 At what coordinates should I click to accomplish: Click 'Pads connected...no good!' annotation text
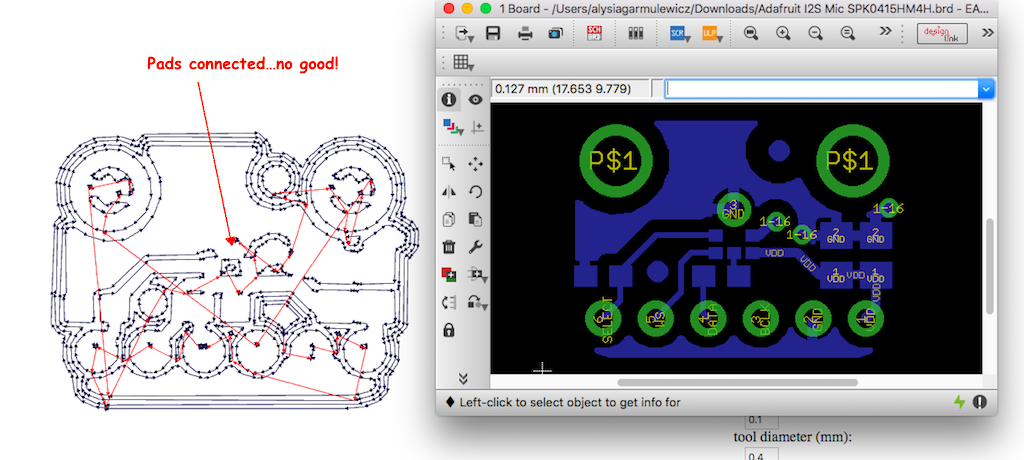[x=243, y=64]
